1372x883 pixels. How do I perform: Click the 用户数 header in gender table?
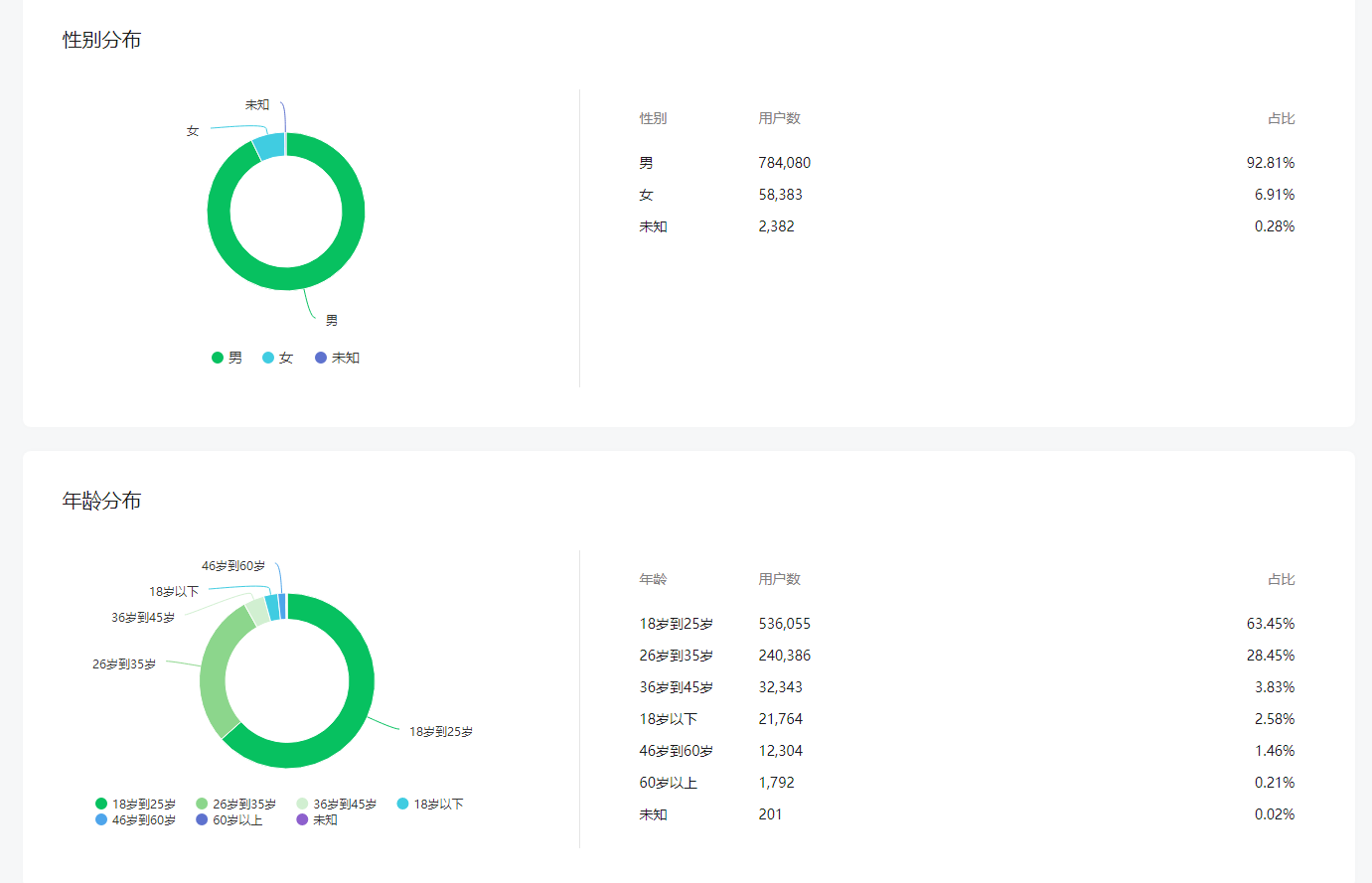point(779,118)
